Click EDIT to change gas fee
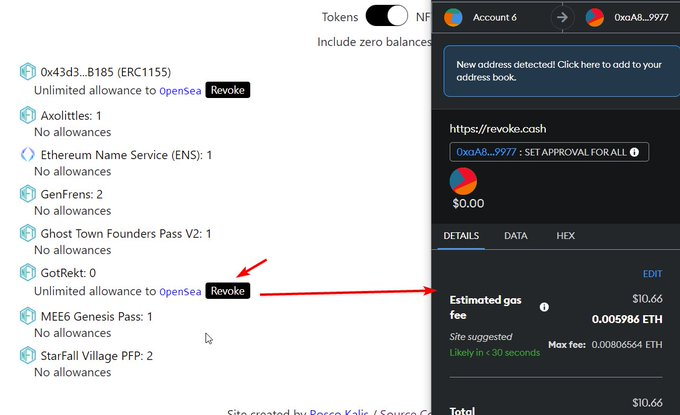Viewport: 680px width, 415px height. click(x=652, y=274)
